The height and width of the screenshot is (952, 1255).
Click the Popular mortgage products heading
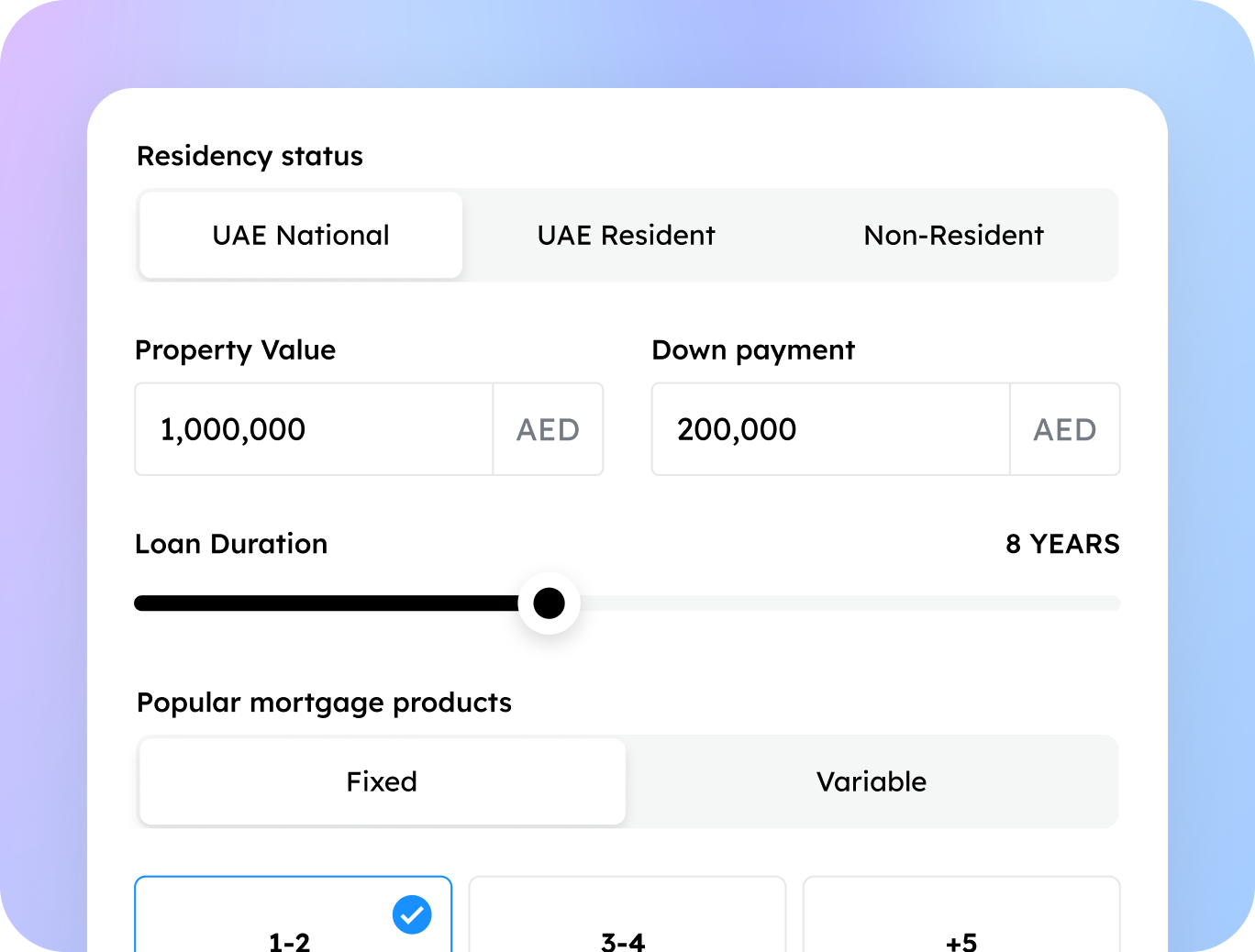(324, 703)
